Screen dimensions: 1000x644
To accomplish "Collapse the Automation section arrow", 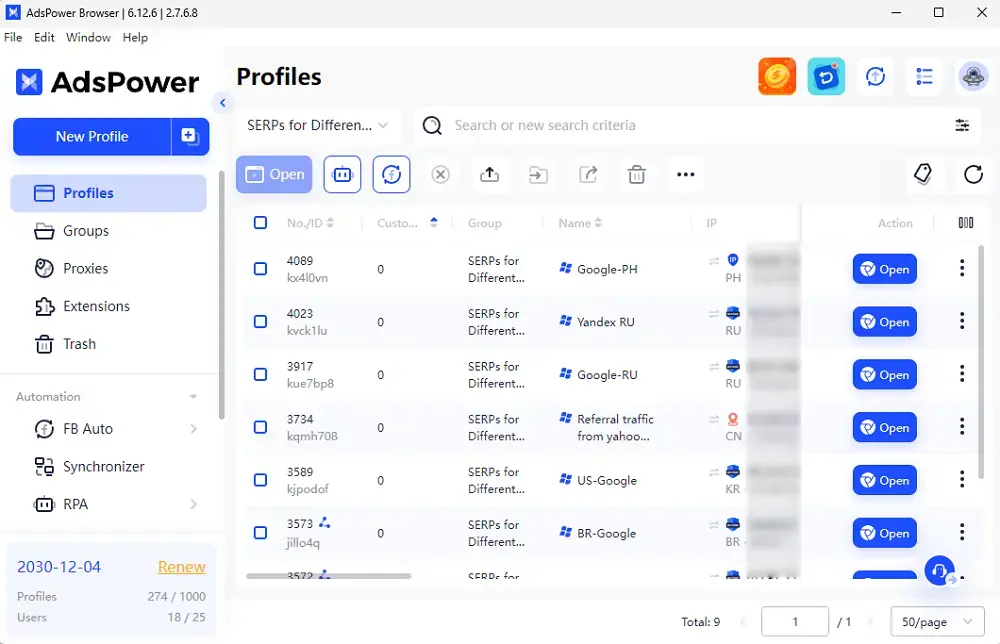I will tap(193, 397).
